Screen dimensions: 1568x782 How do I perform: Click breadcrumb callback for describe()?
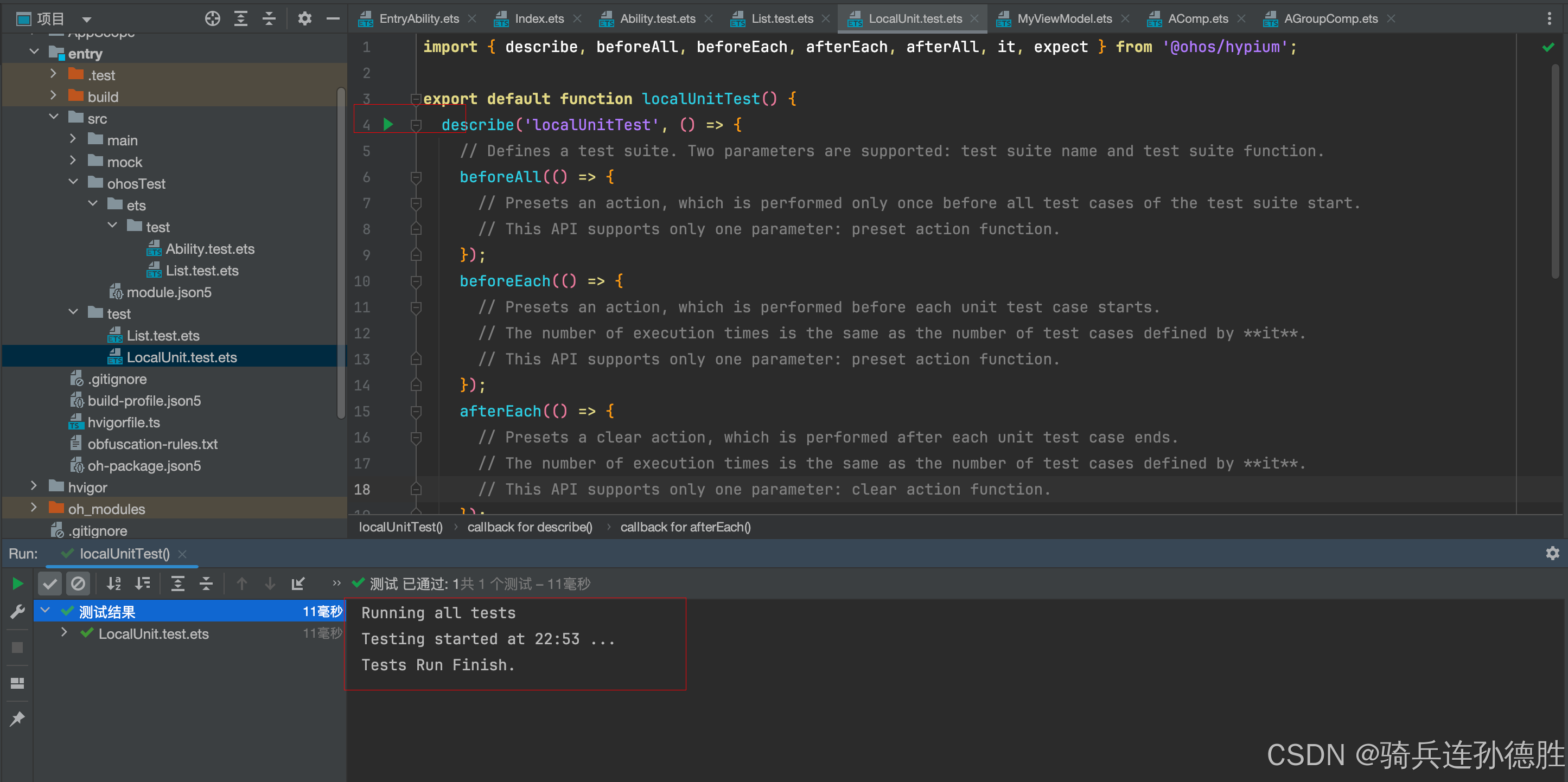tap(529, 527)
